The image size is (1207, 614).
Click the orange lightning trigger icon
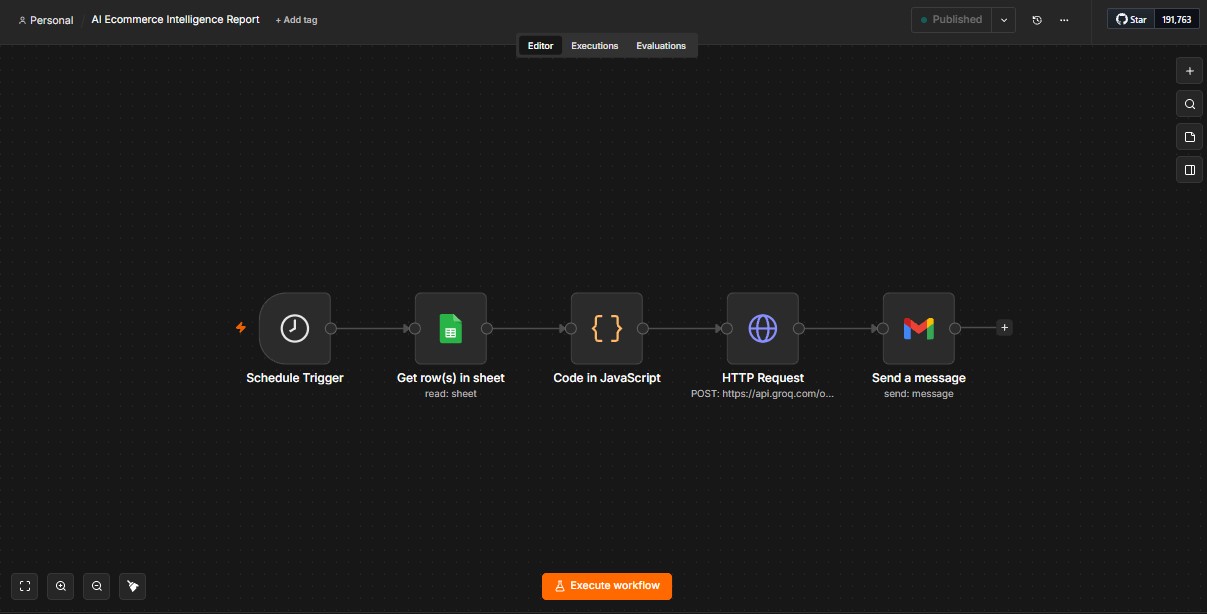(x=240, y=327)
